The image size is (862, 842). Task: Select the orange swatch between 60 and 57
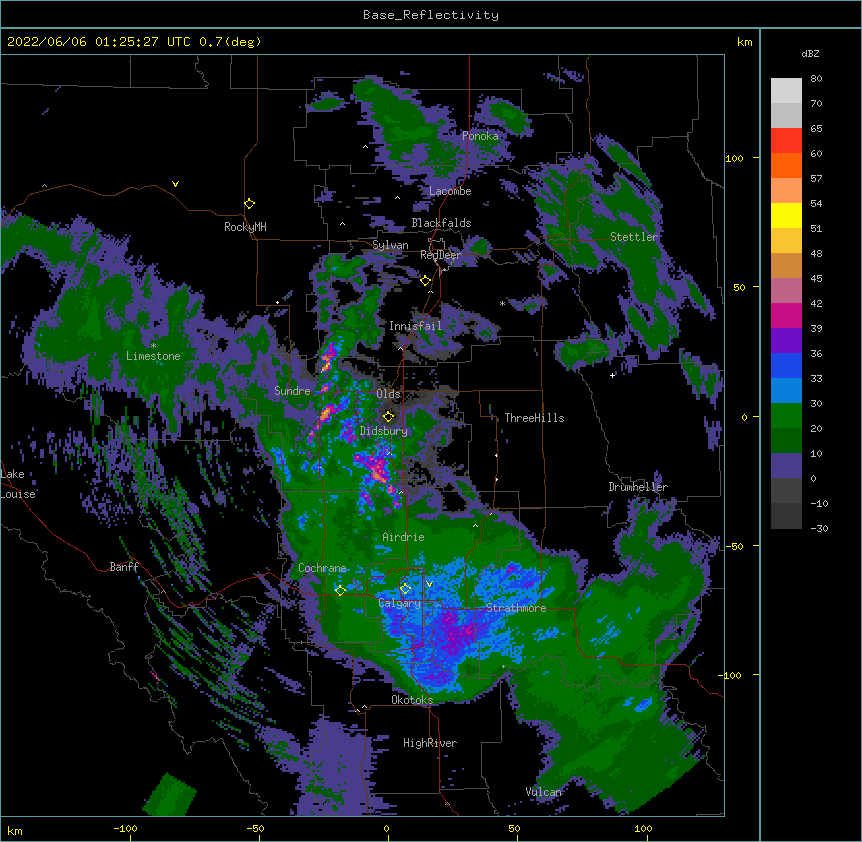coord(786,165)
